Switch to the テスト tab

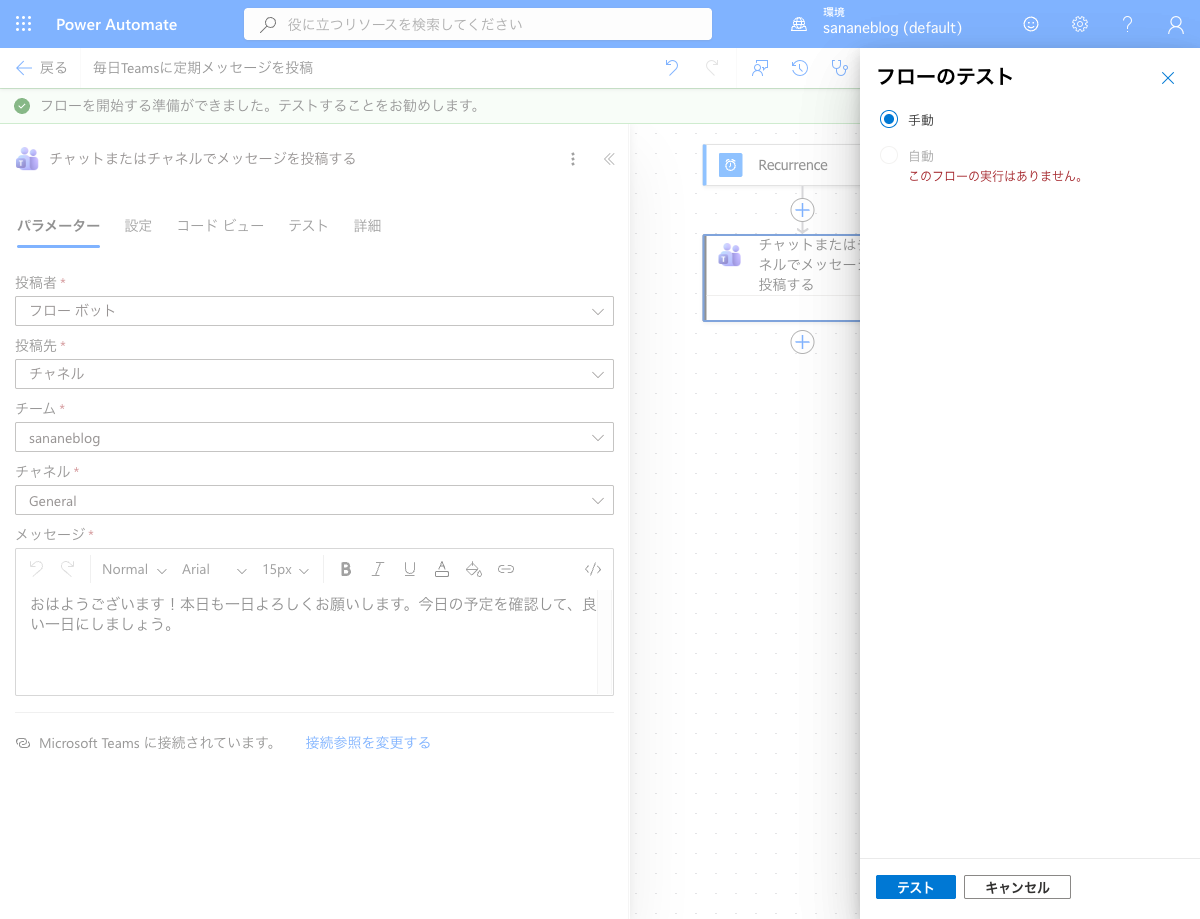308,226
